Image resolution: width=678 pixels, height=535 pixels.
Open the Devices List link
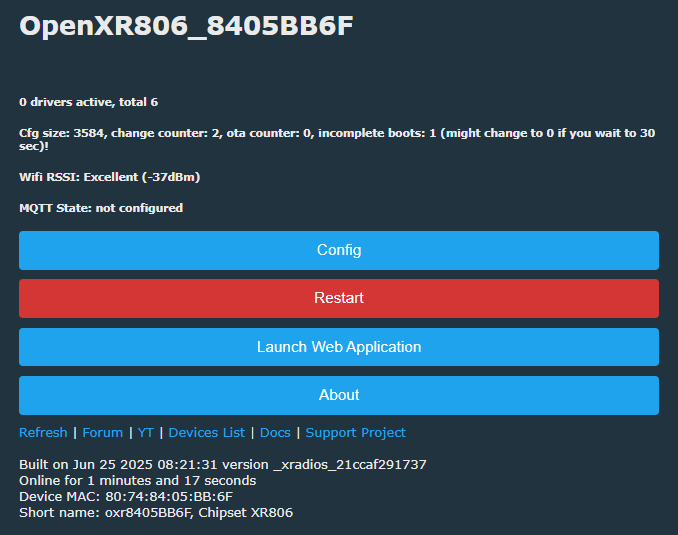pos(206,432)
